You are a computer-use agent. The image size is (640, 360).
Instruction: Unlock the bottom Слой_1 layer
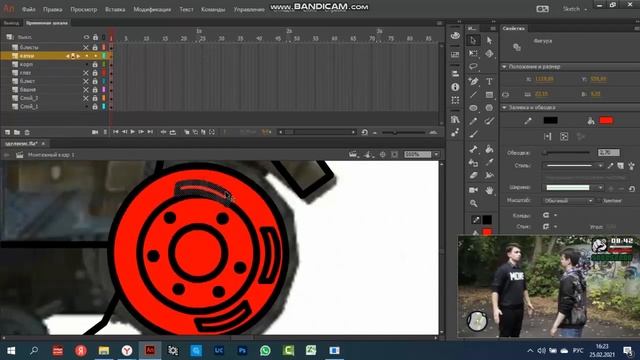click(x=95, y=107)
